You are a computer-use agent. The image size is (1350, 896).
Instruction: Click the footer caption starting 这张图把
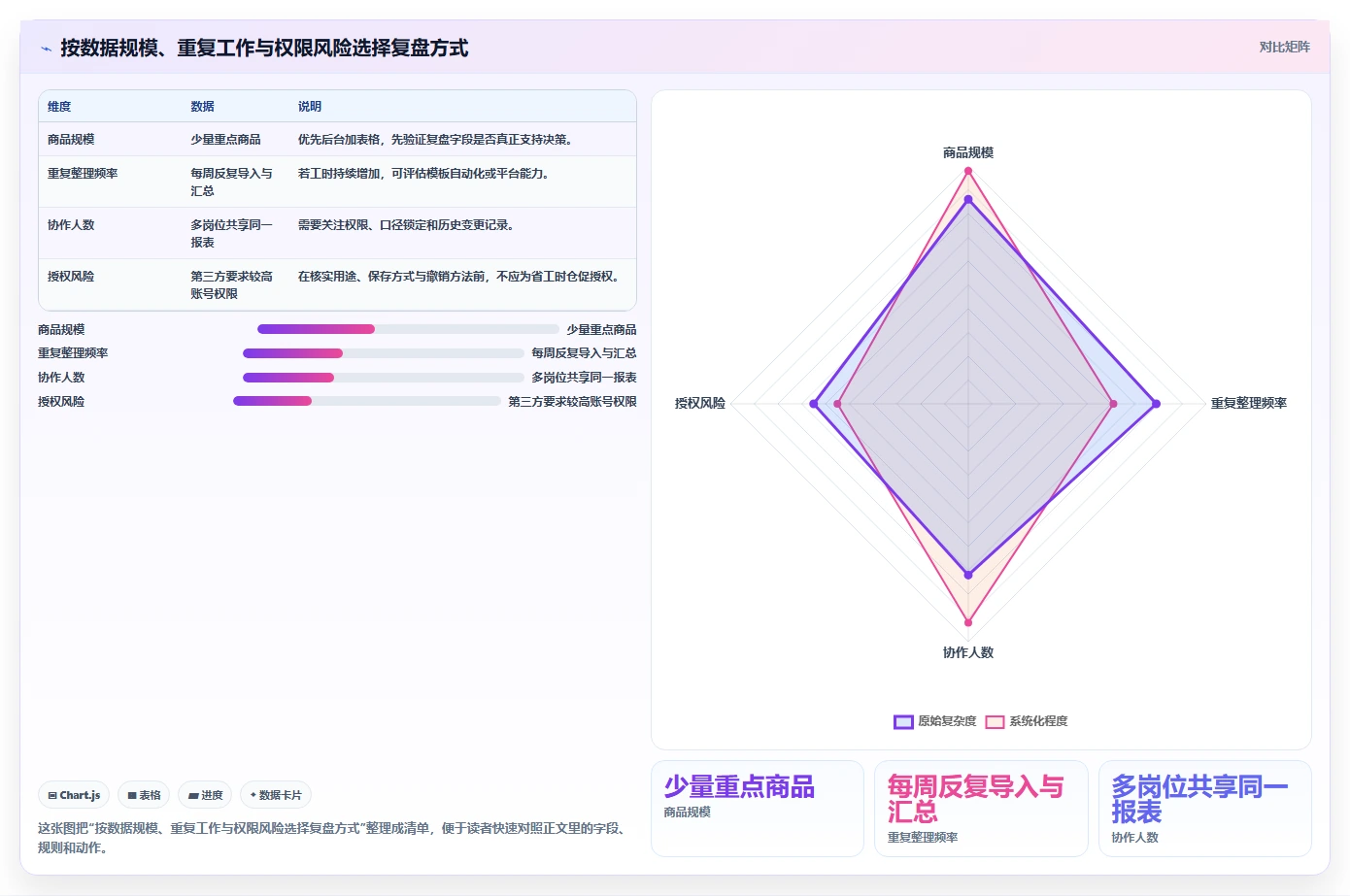[332, 838]
